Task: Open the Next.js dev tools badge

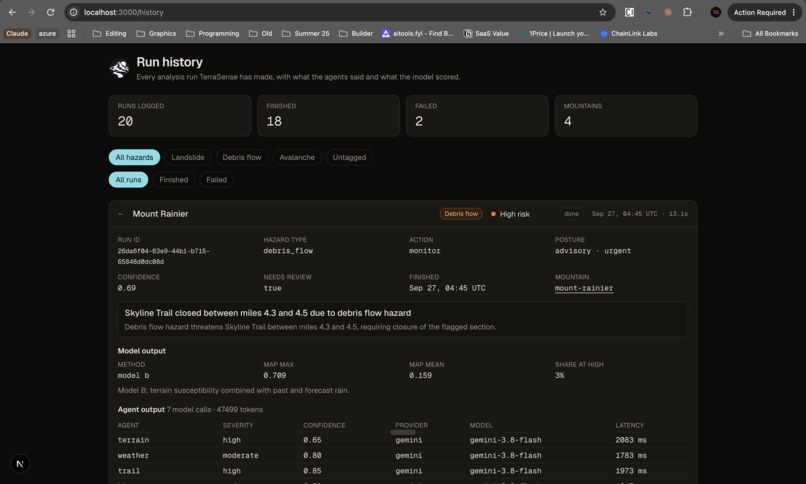Action: click(x=20, y=464)
